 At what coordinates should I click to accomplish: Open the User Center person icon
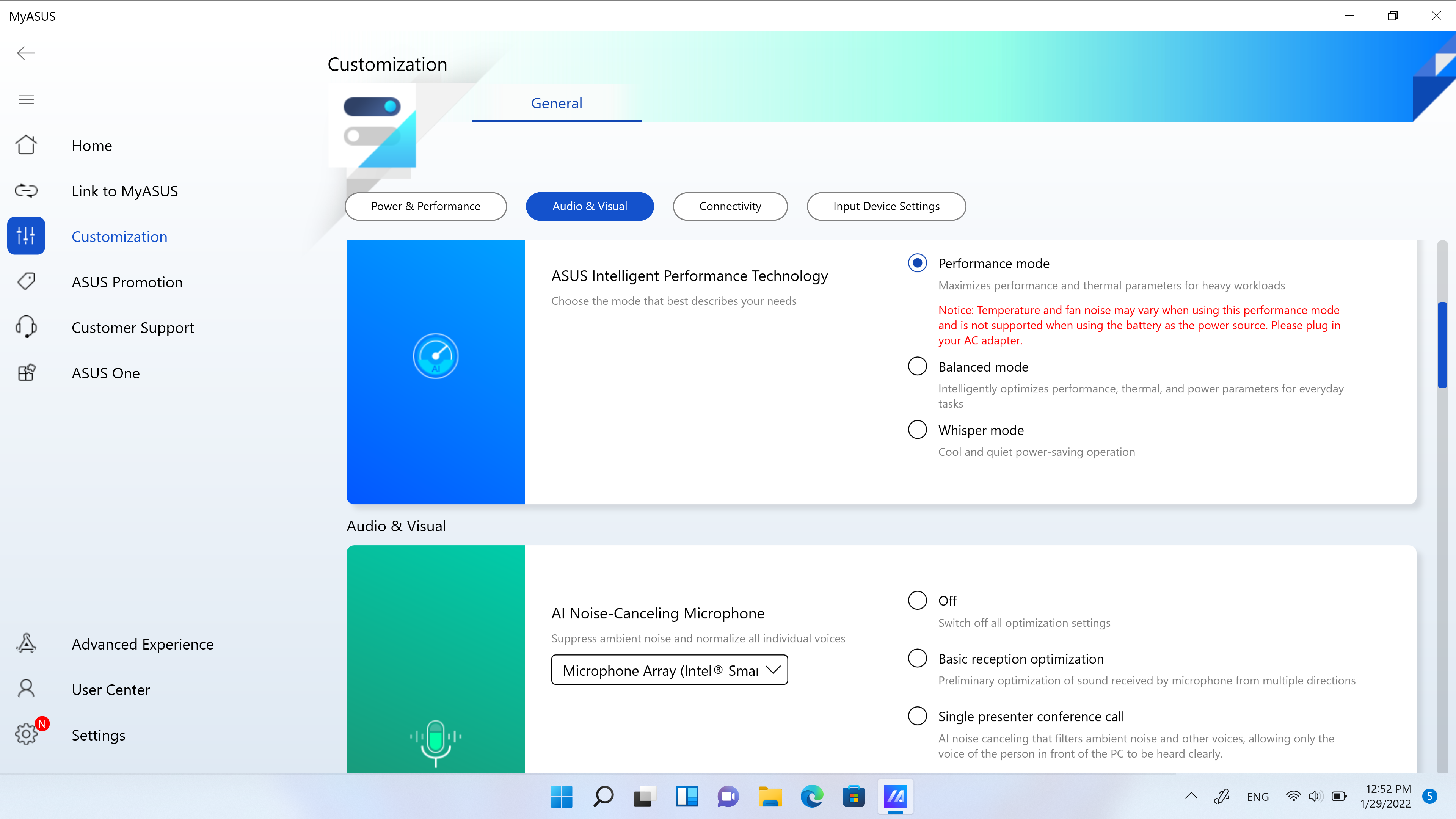[x=26, y=689]
